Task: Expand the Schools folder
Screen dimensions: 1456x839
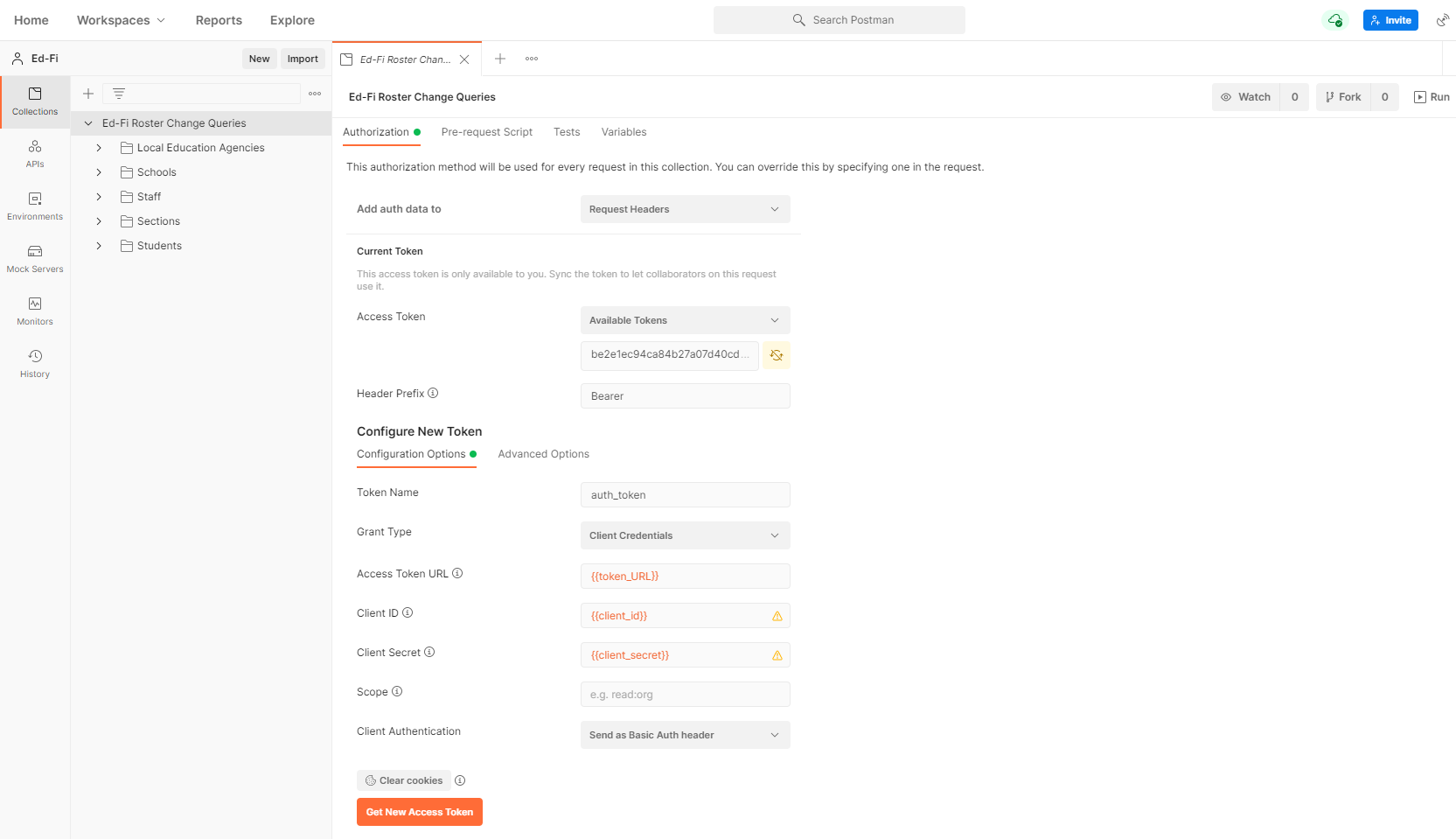Action: click(99, 172)
